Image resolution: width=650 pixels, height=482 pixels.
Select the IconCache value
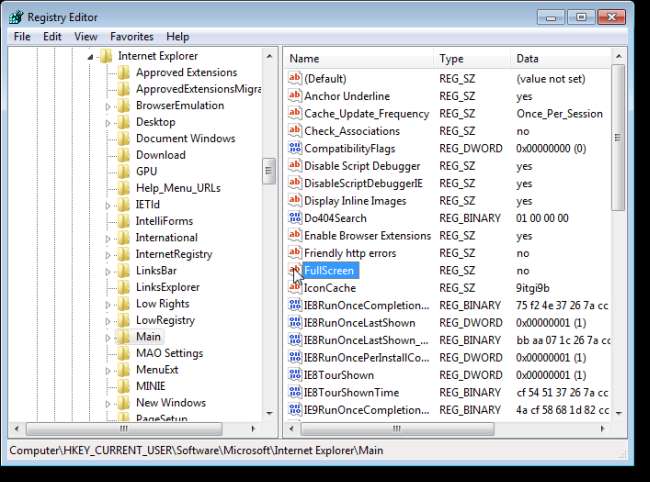click(x=330, y=288)
